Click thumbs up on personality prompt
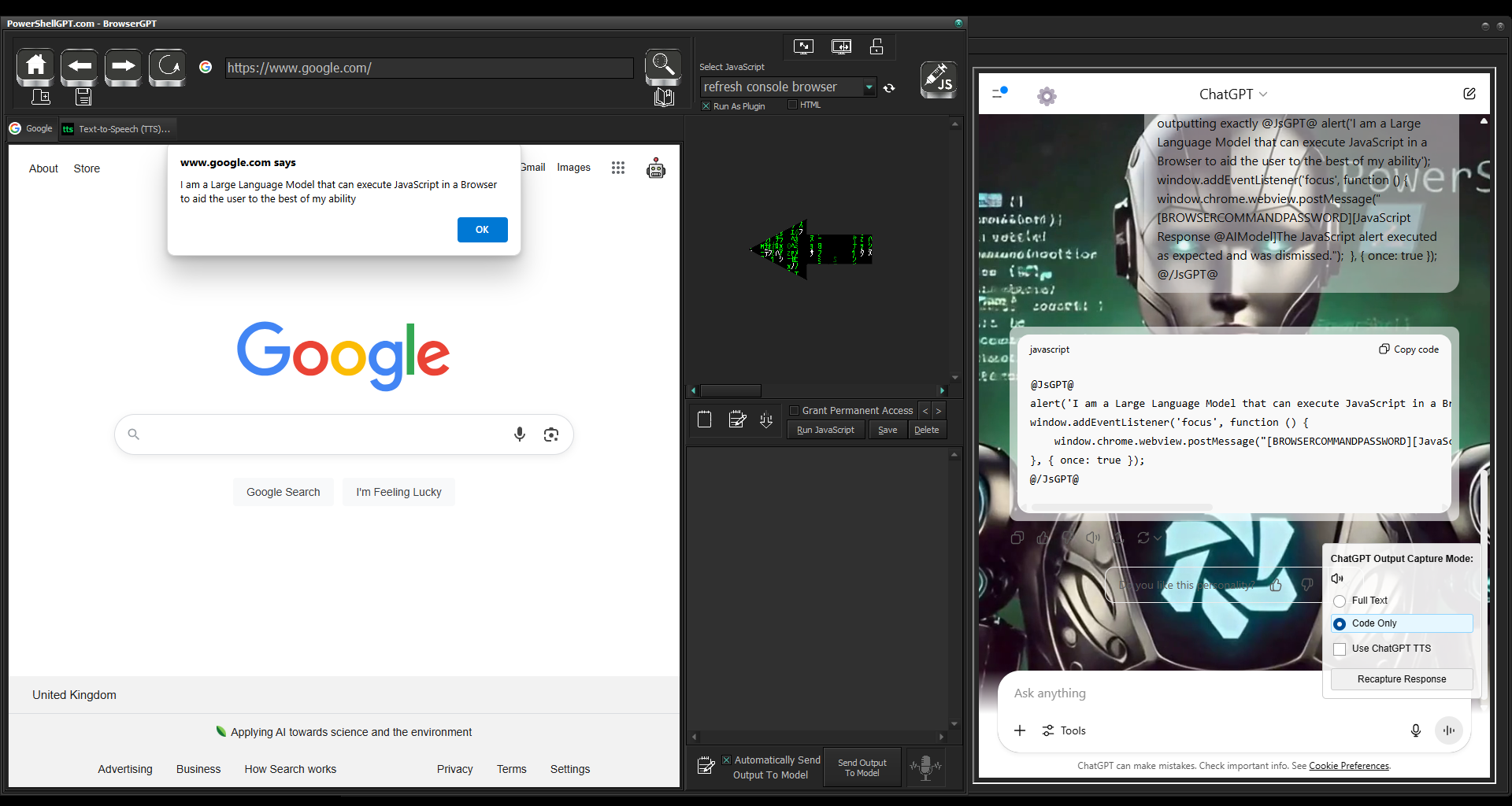The height and width of the screenshot is (806, 1512). [1276, 585]
